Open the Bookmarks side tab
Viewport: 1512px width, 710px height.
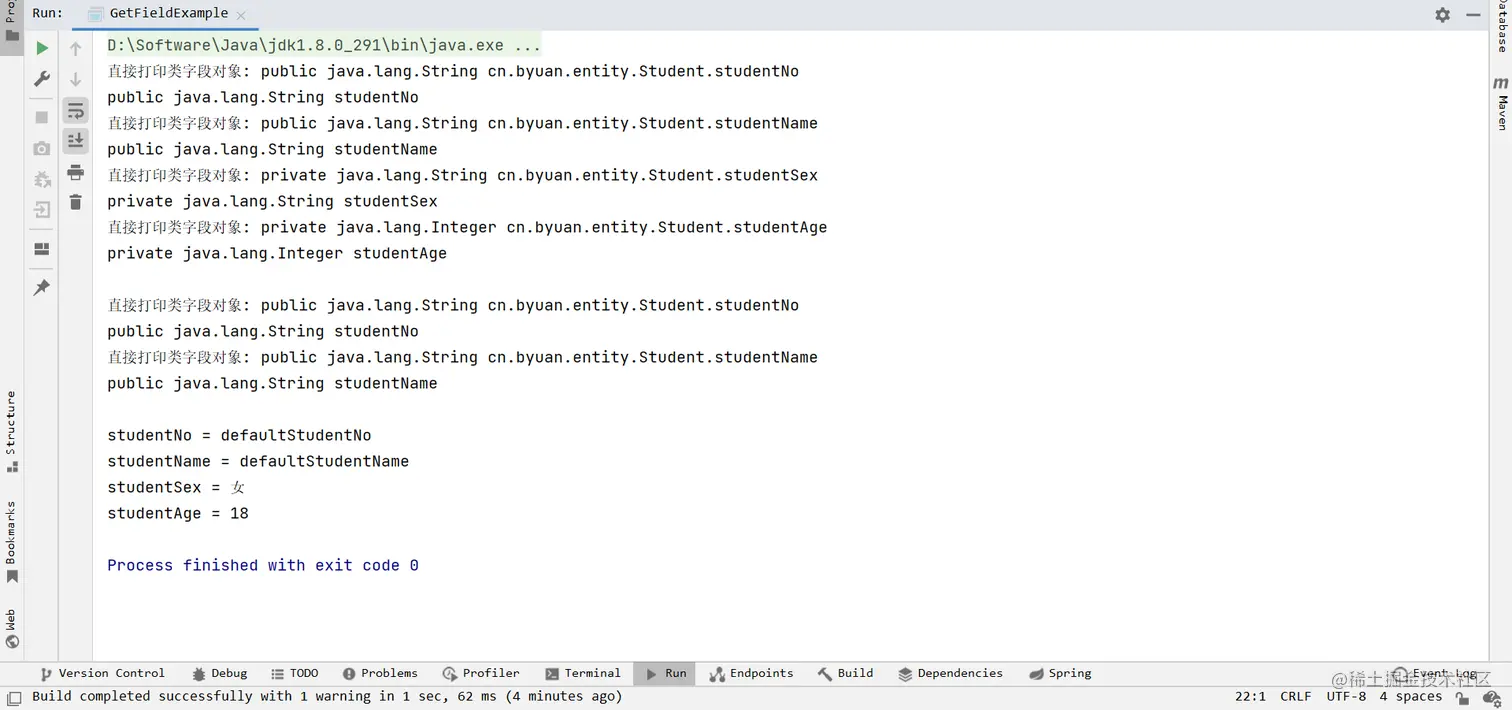click(x=11, y=542)
